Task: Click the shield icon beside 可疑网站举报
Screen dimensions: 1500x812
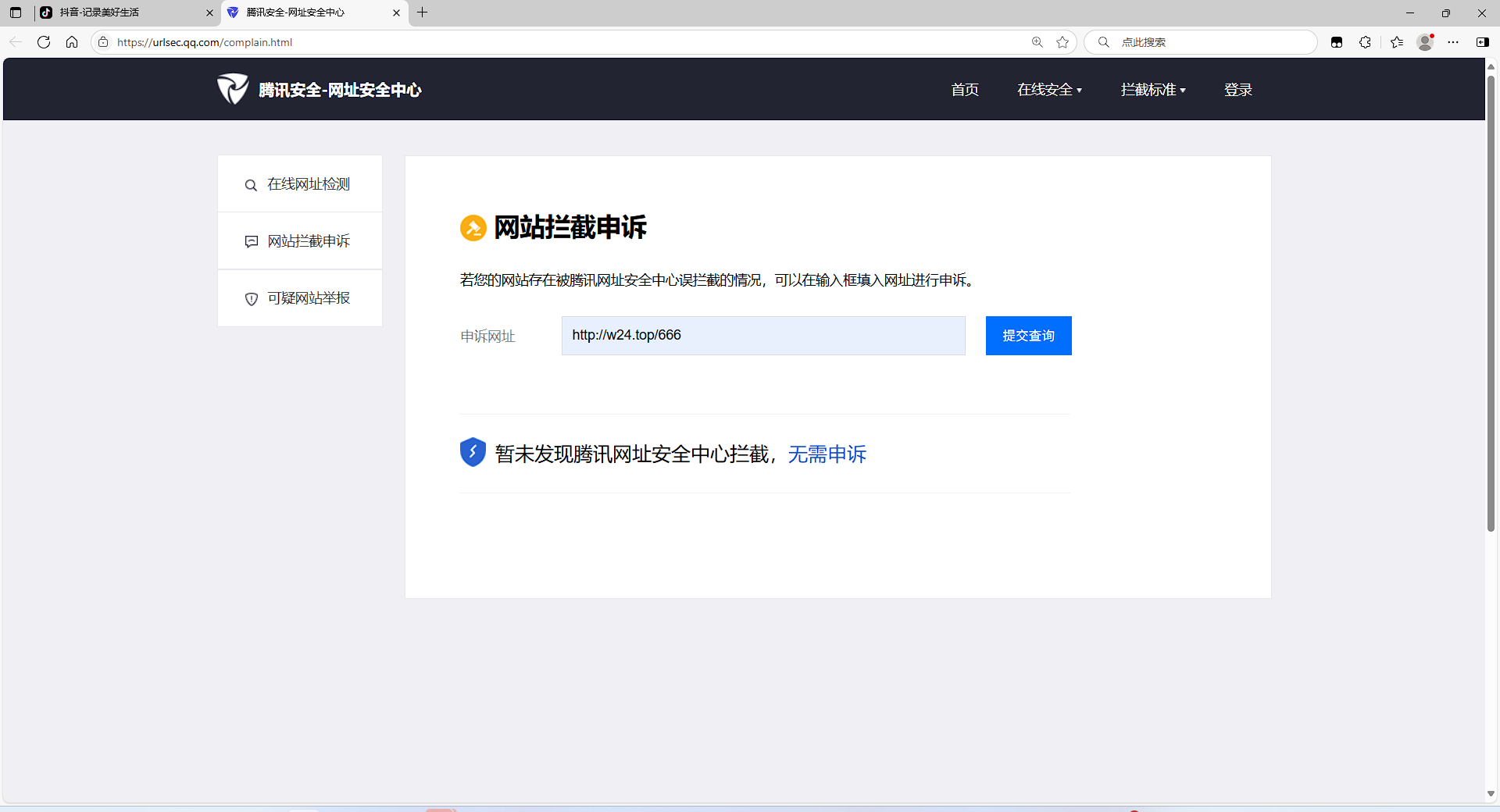Action: click(x=251, y=299)
